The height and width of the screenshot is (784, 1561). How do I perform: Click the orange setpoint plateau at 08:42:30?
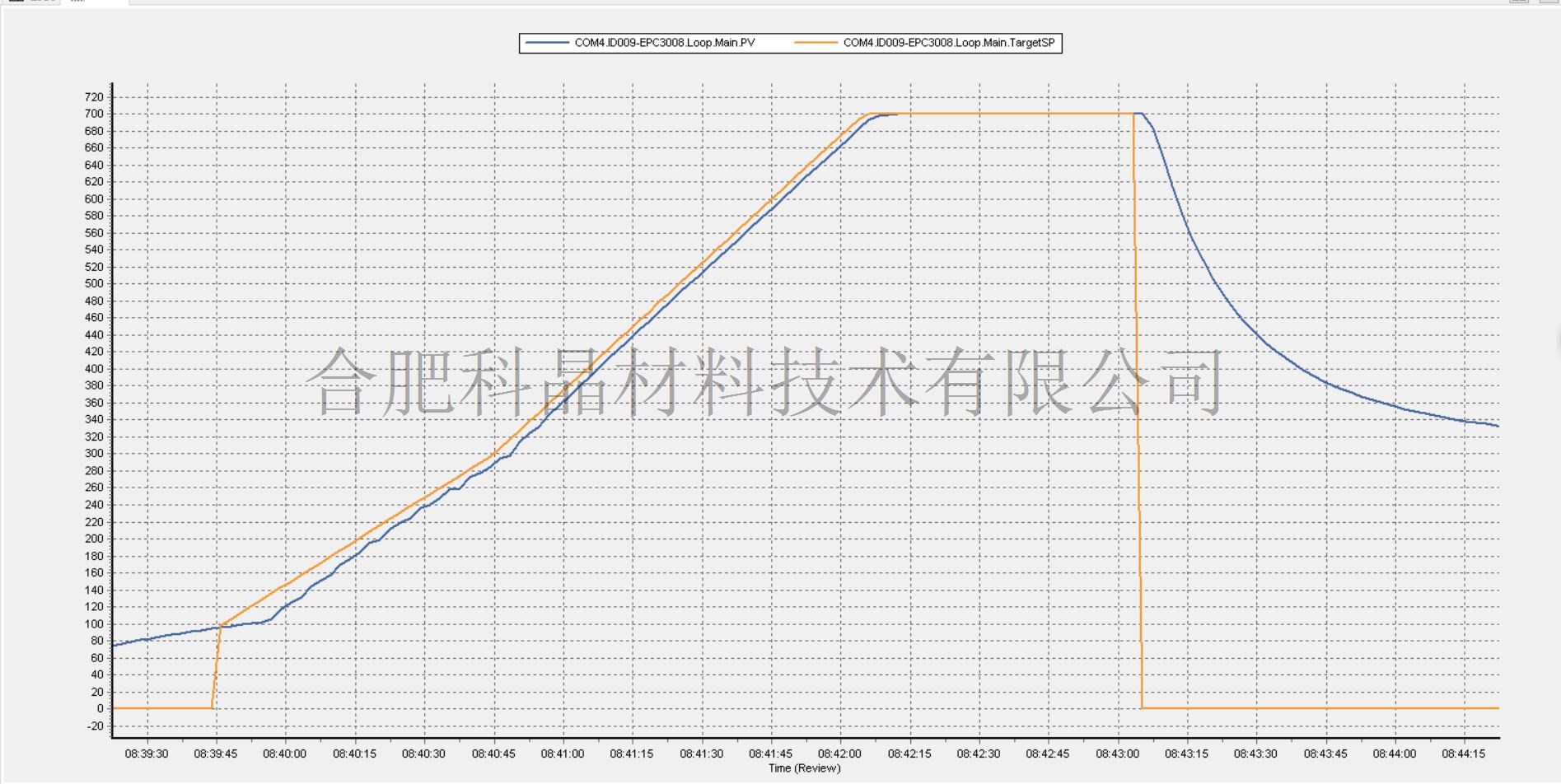pos(979,114)
